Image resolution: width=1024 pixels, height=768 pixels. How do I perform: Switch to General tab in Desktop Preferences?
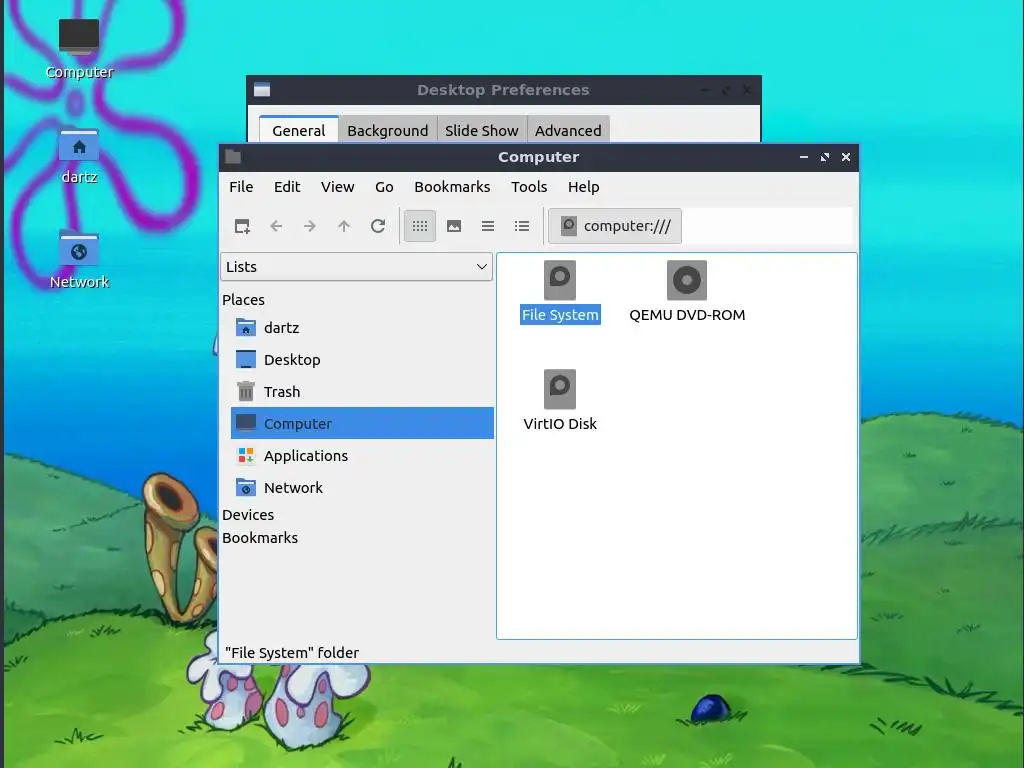[x=298, y=130]
